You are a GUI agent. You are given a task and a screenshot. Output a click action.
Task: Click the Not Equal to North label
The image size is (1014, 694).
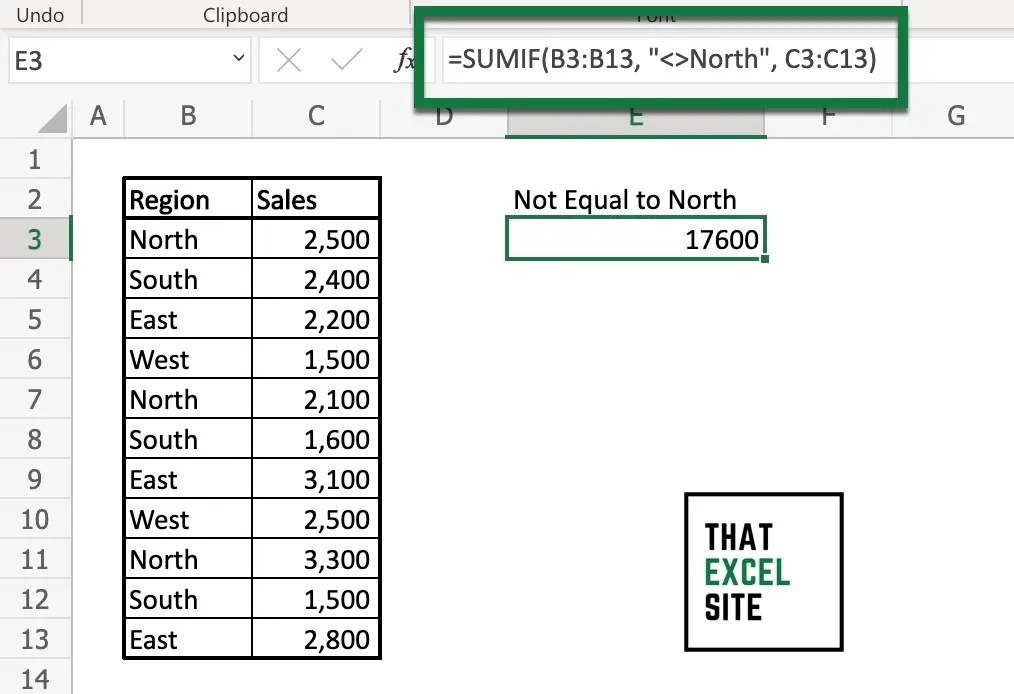(624, 199)
